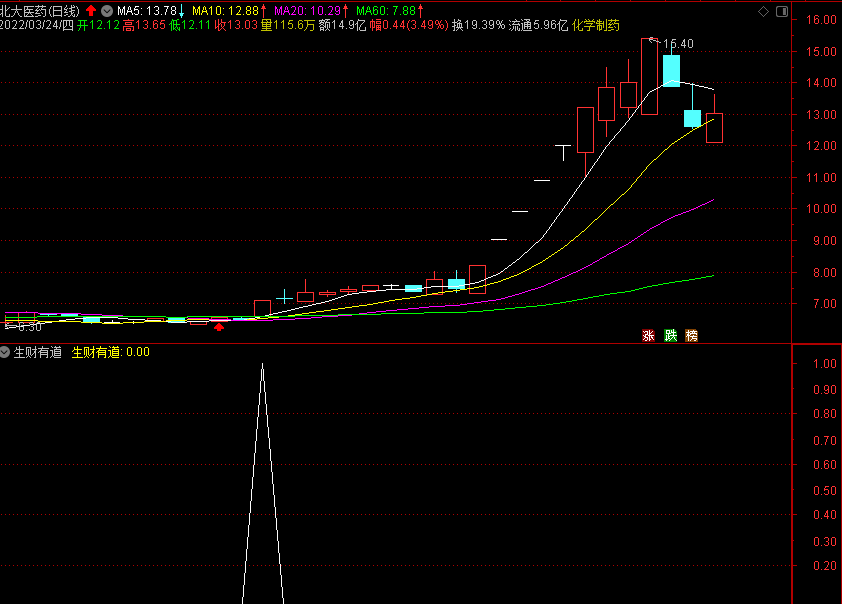Image resolution: width=842 pixels, height=604 pixels.
Task: Open the main chart indicator dropdown circle
Action: (107, 11)
